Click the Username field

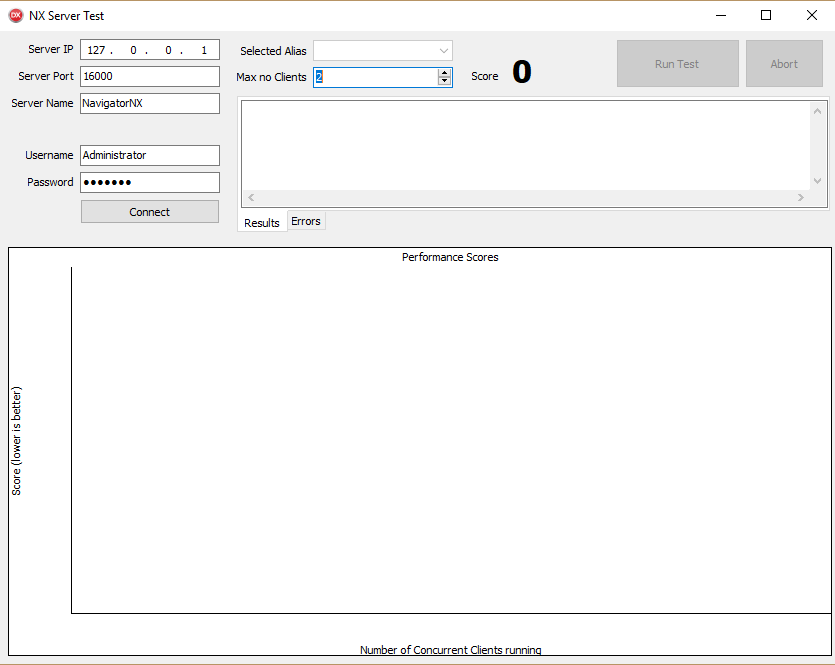[150, 155]
